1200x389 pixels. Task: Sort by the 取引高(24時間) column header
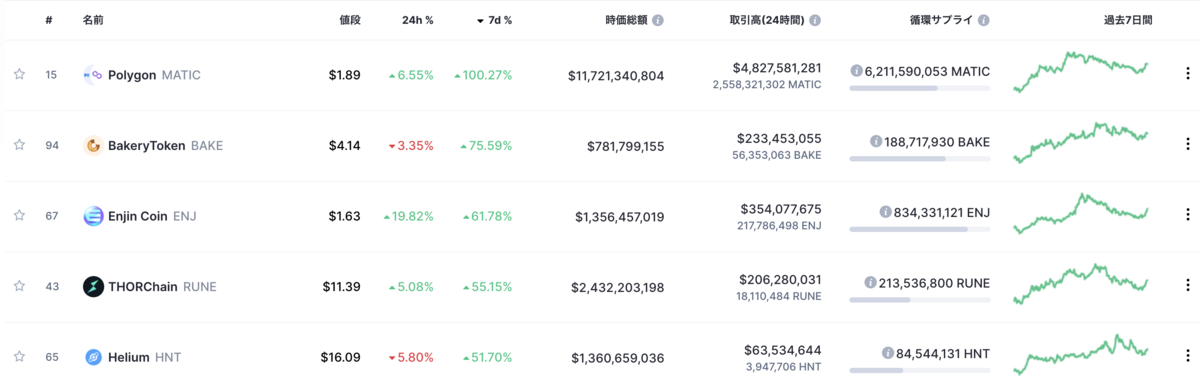tap(767, 20)
